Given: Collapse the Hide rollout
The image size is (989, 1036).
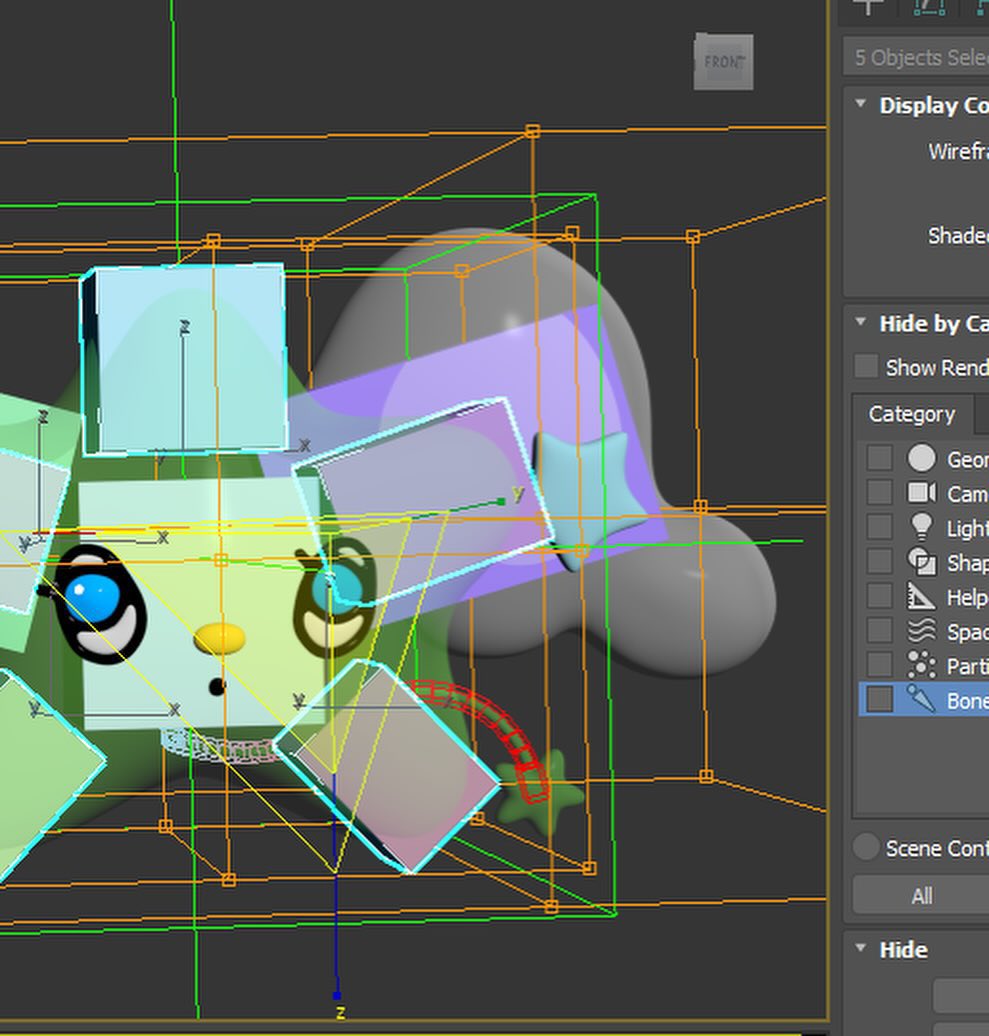Looking at the screenshot, I should click(860, 948).
